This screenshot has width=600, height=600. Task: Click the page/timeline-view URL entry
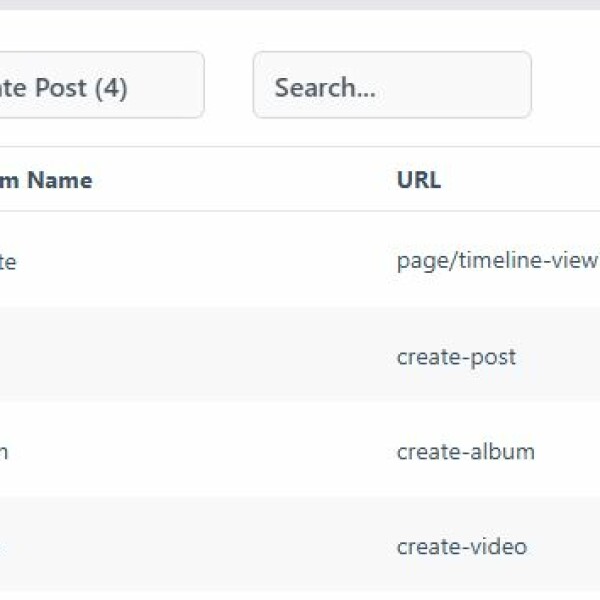coord(496,262)
